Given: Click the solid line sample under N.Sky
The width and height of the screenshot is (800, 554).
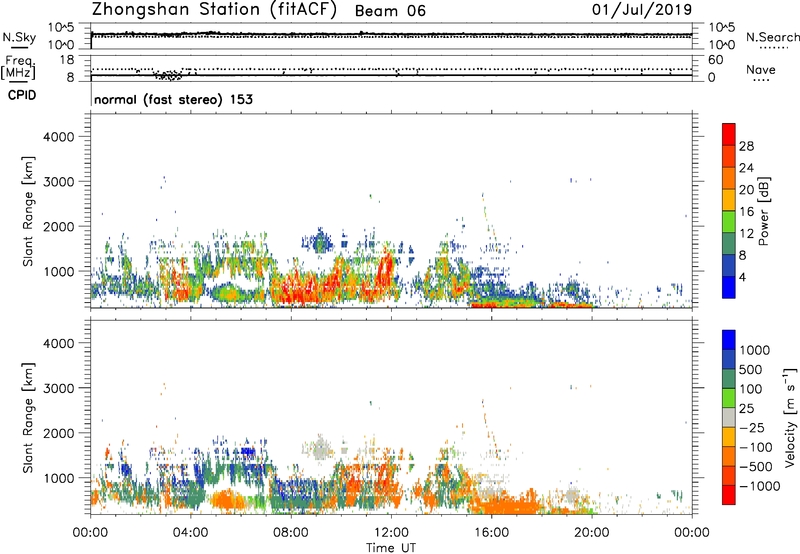Looking at the screenshot, I should tap(19, 47).
